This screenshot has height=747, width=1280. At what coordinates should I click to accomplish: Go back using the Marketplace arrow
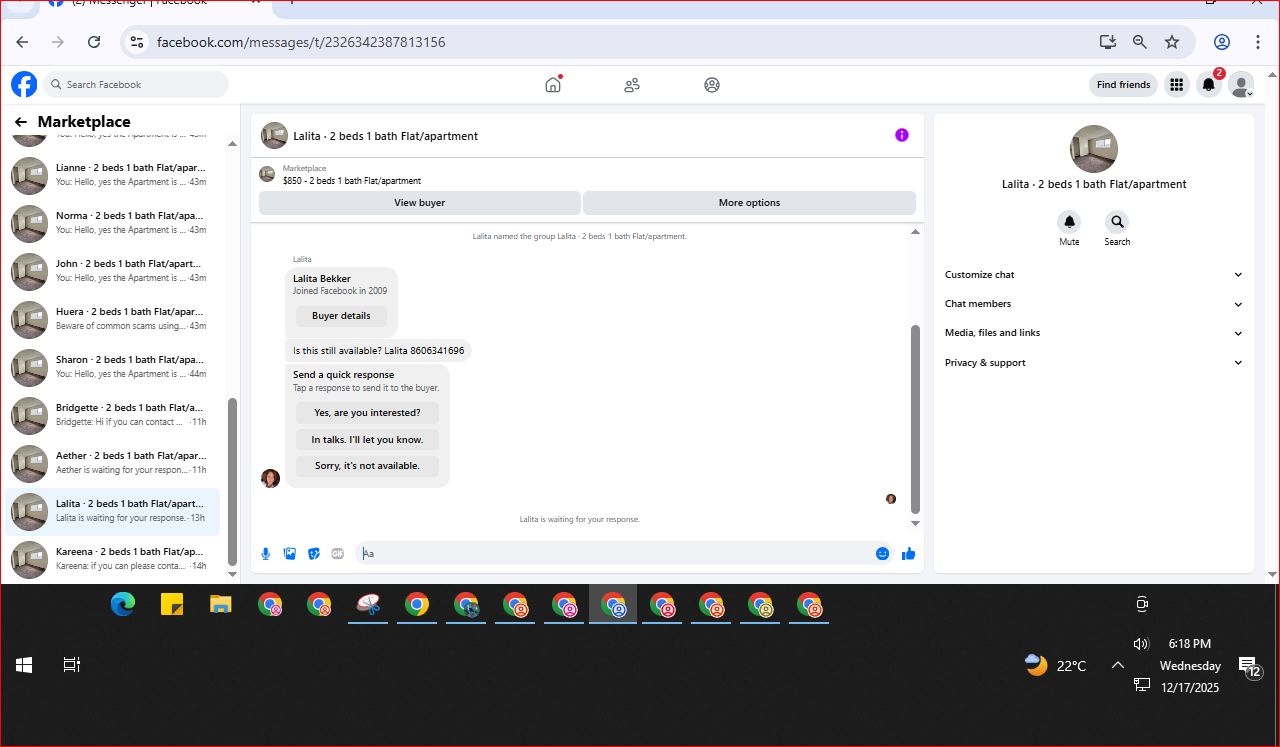point(21,122)
